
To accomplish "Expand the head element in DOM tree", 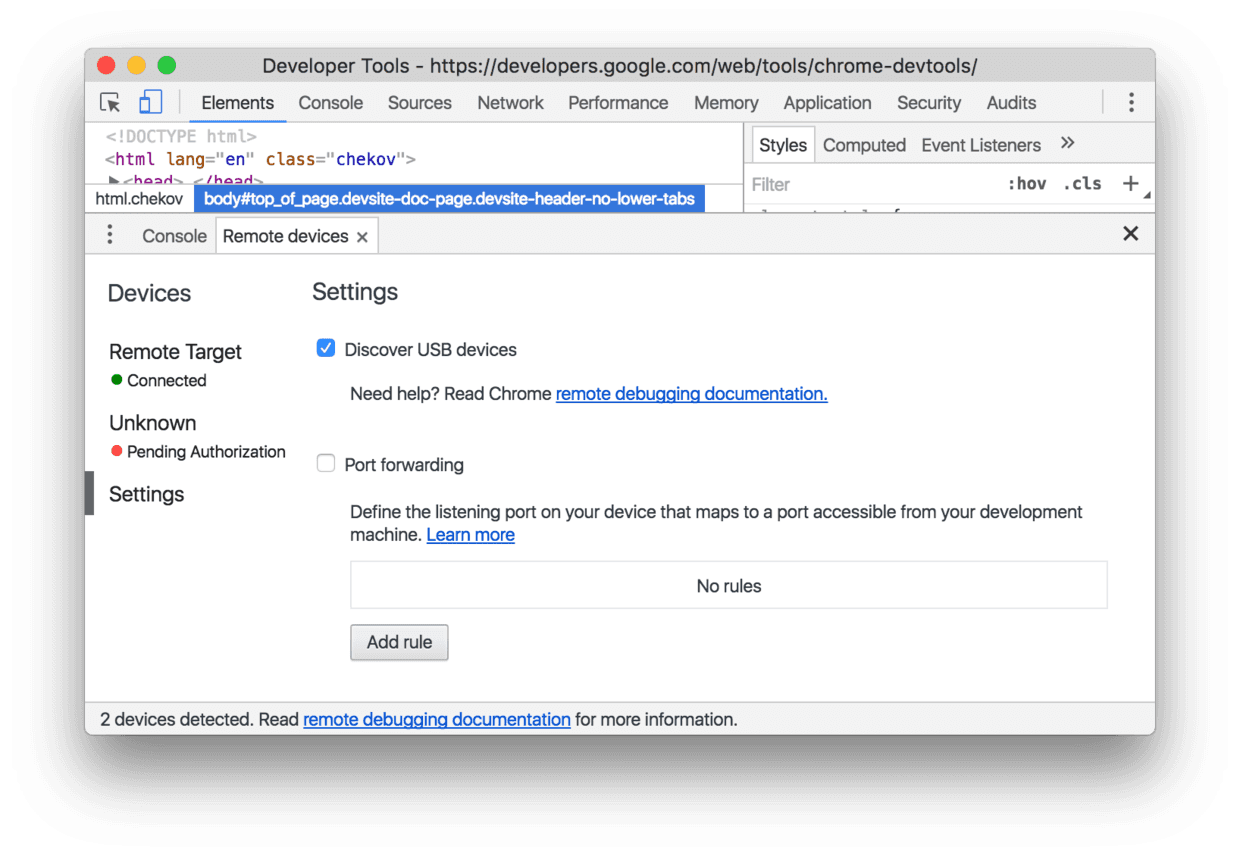I will pos(113,181).
